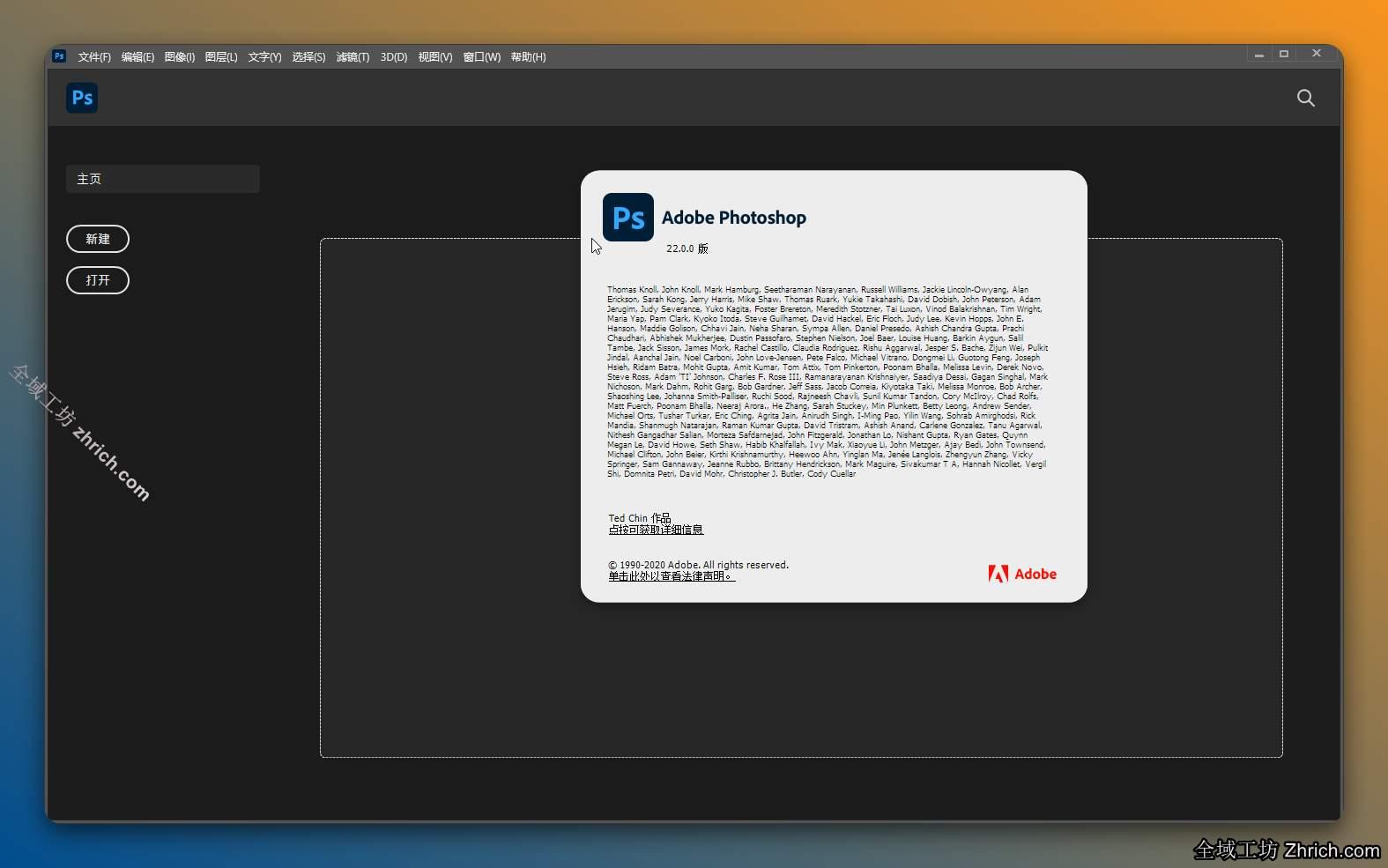Open the 窗口(W) menu
Image resolution: width=1388 pixels, height=868 pixels.
(481, 57)
